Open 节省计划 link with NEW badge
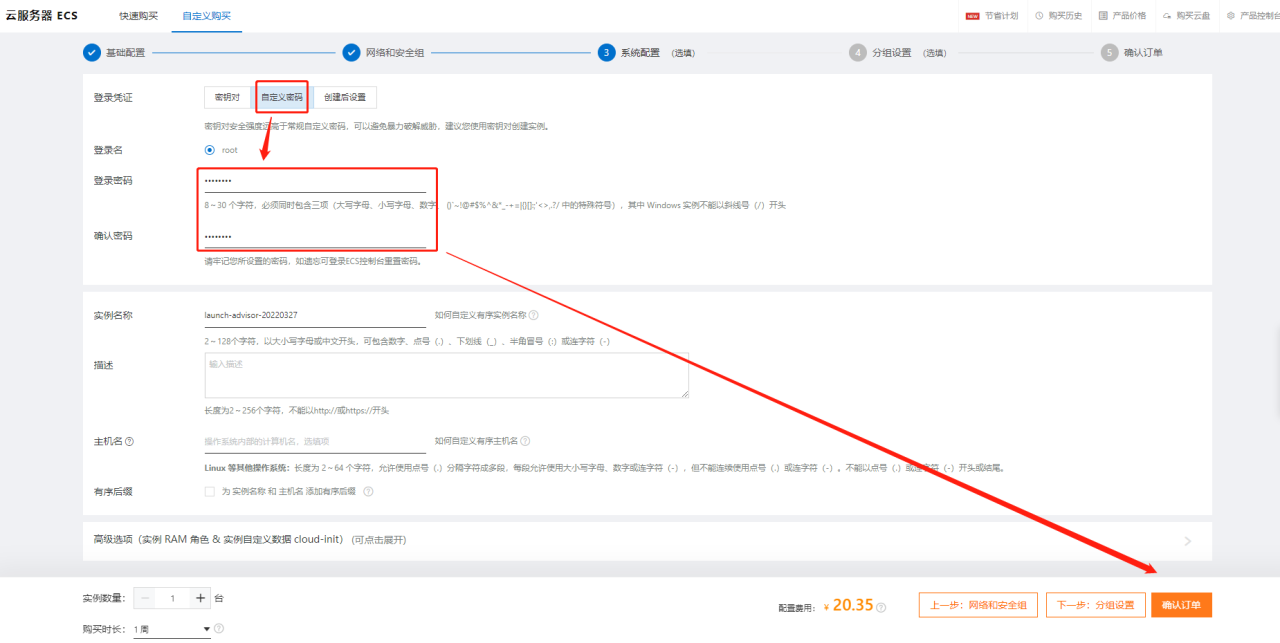Viewport: 1280px width, 643px height. pyautogui.click(x=992, y=16)
